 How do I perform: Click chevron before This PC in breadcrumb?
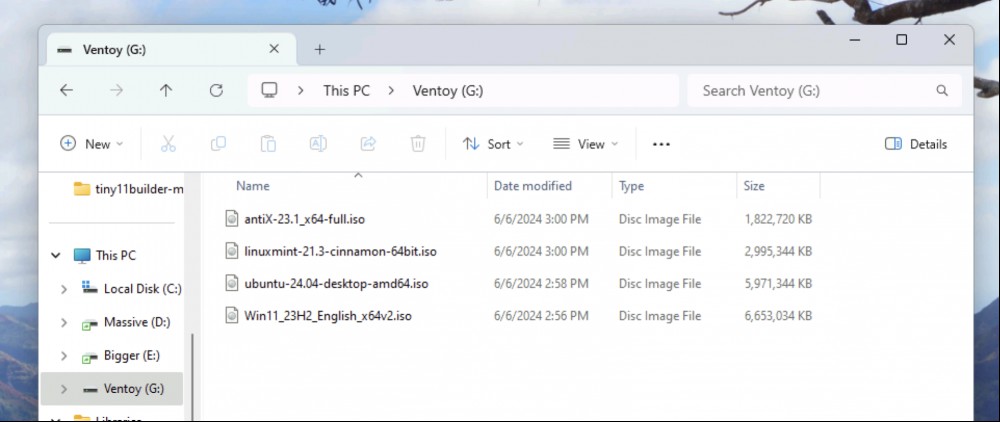(x=300, y=91)
